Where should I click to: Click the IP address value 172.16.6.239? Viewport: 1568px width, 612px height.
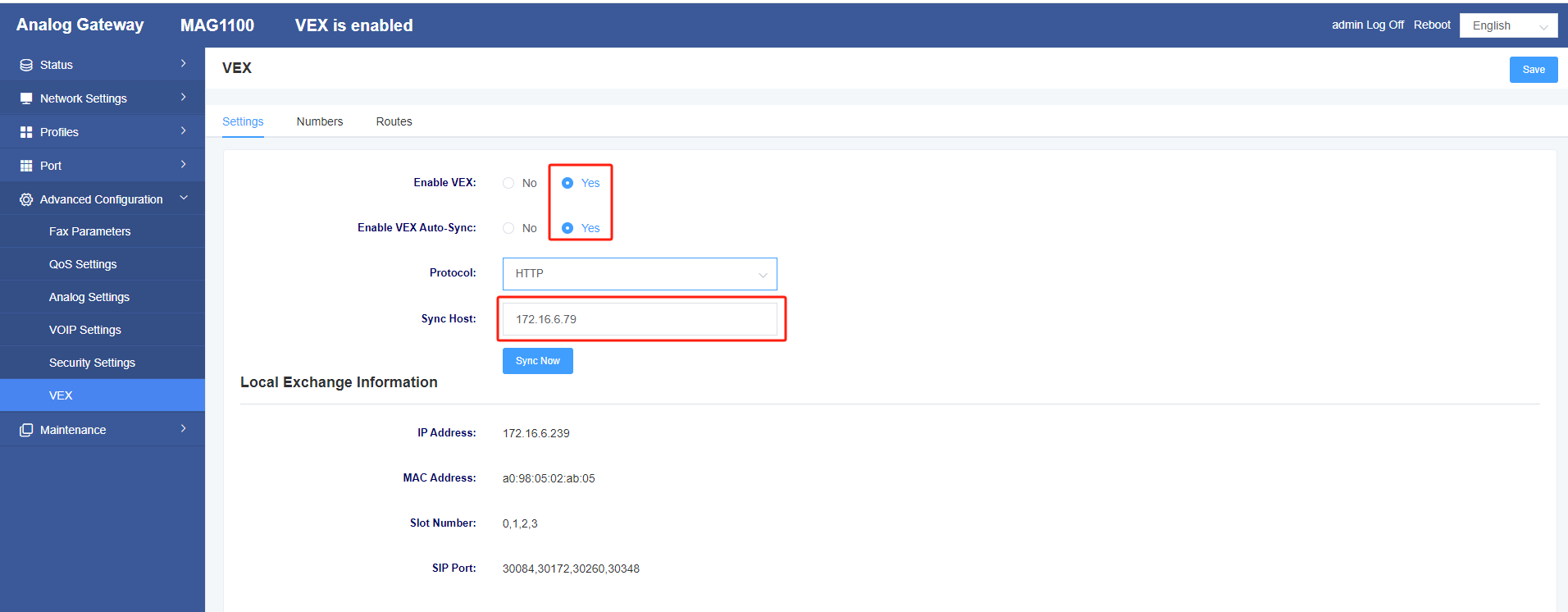[536, 433]
